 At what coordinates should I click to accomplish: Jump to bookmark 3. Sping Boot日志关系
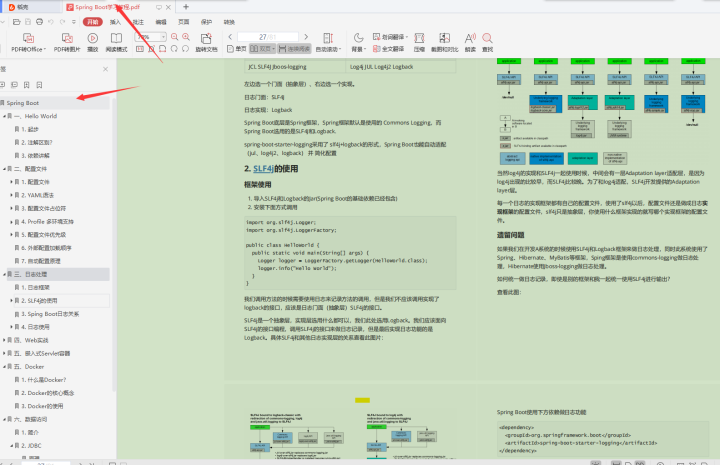pyautogui.click(x=50, y=314)
